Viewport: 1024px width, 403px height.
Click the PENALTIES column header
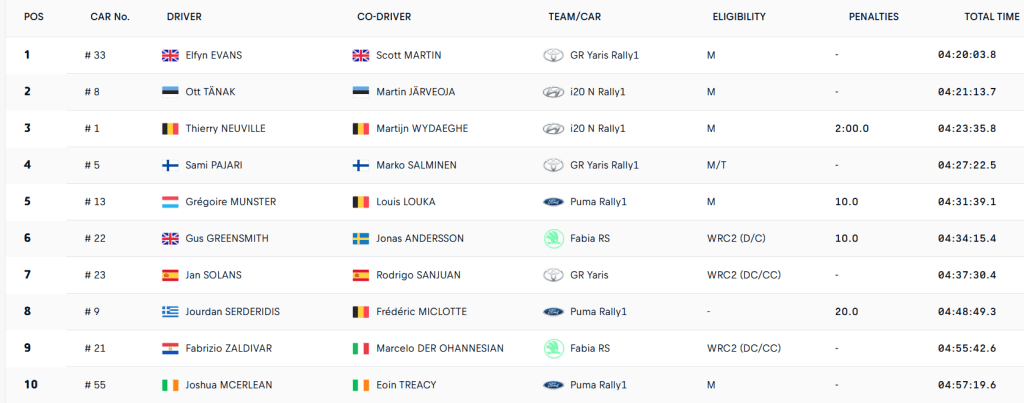[x=873, y=17]
